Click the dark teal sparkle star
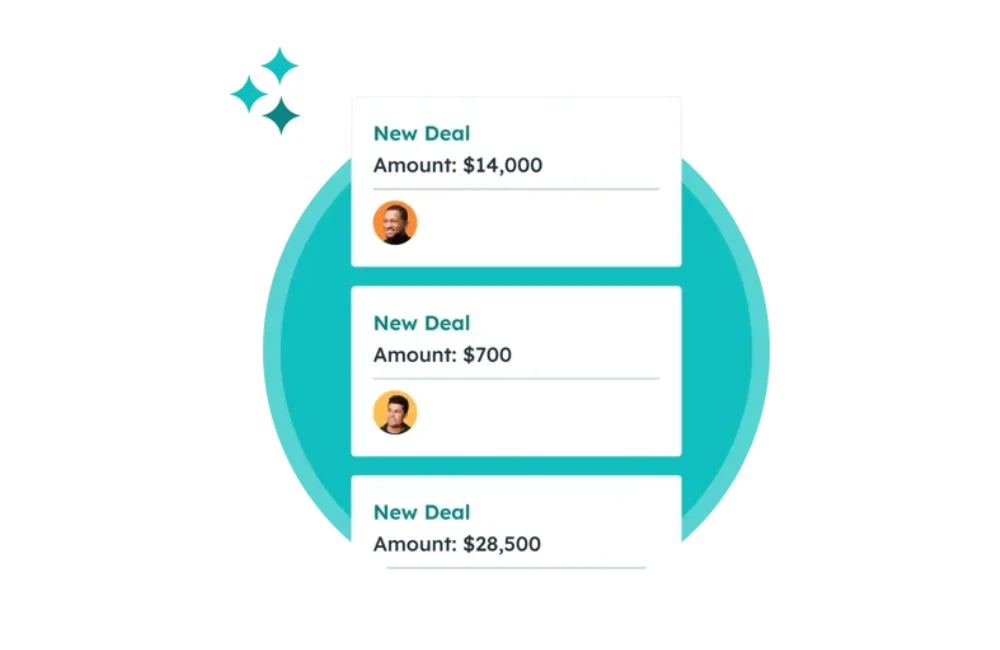The height and width of the screenshot is (650, 1000). (x=281, y=116)
